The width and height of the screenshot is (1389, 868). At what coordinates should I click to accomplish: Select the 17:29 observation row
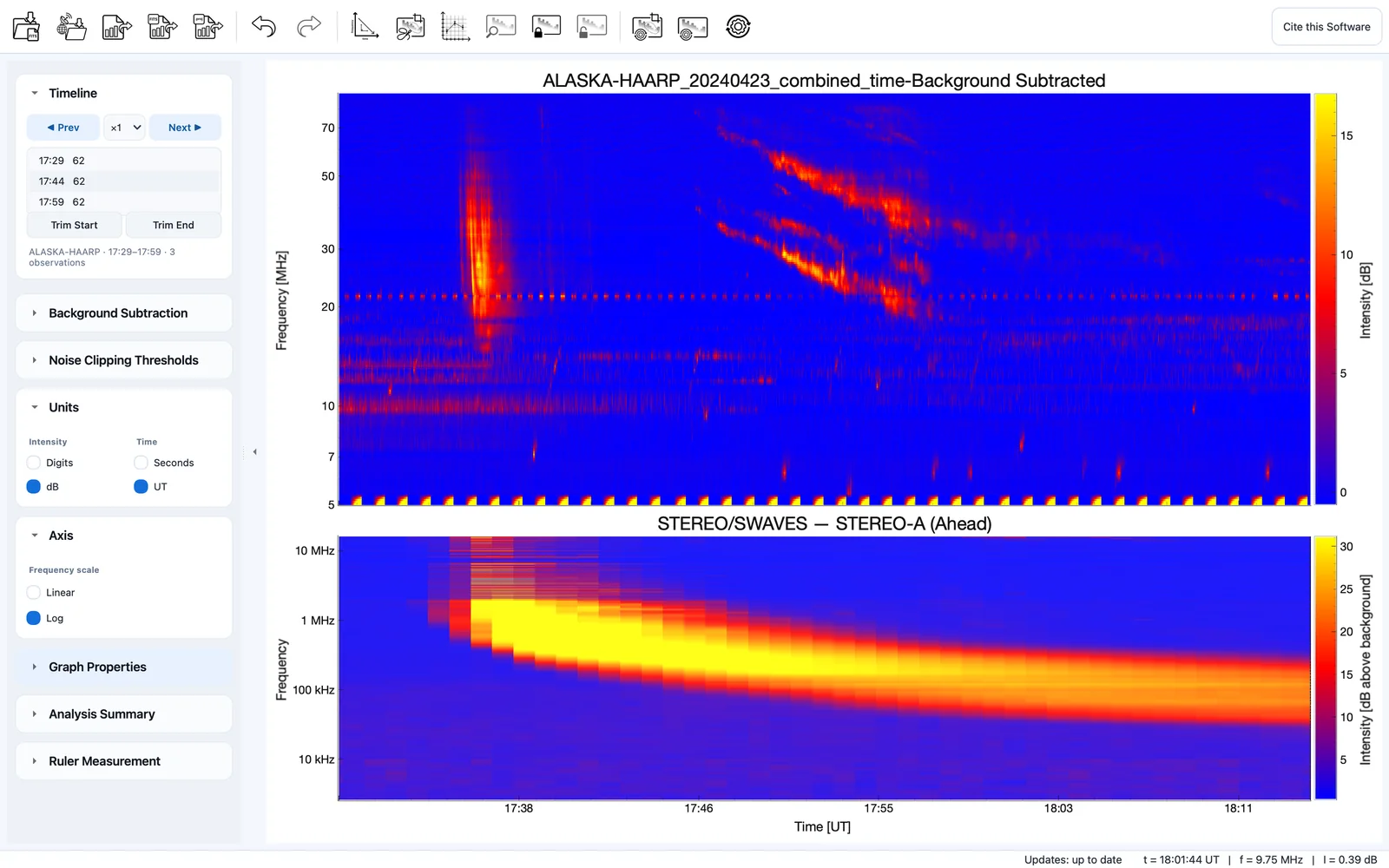click(124, 161)
